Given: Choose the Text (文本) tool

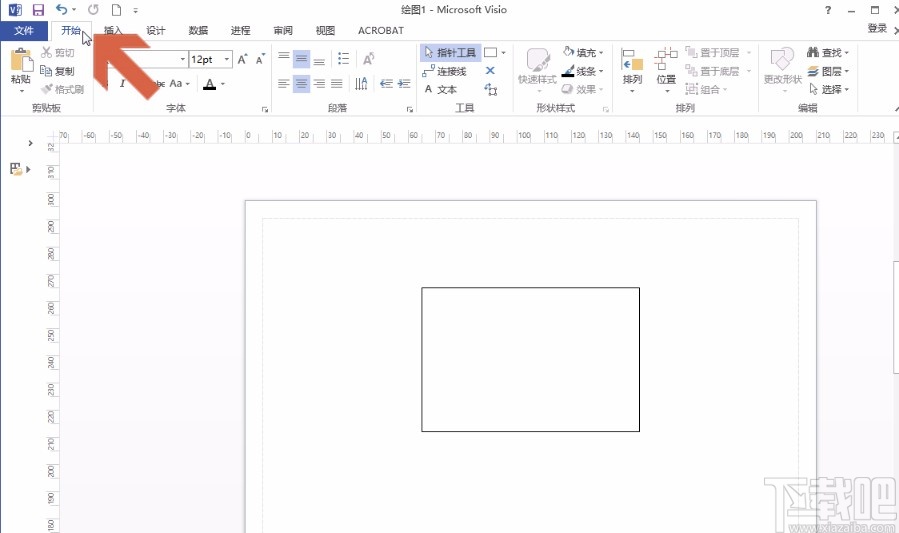Looking at the screenshot, I should click(x=440, y=89).
